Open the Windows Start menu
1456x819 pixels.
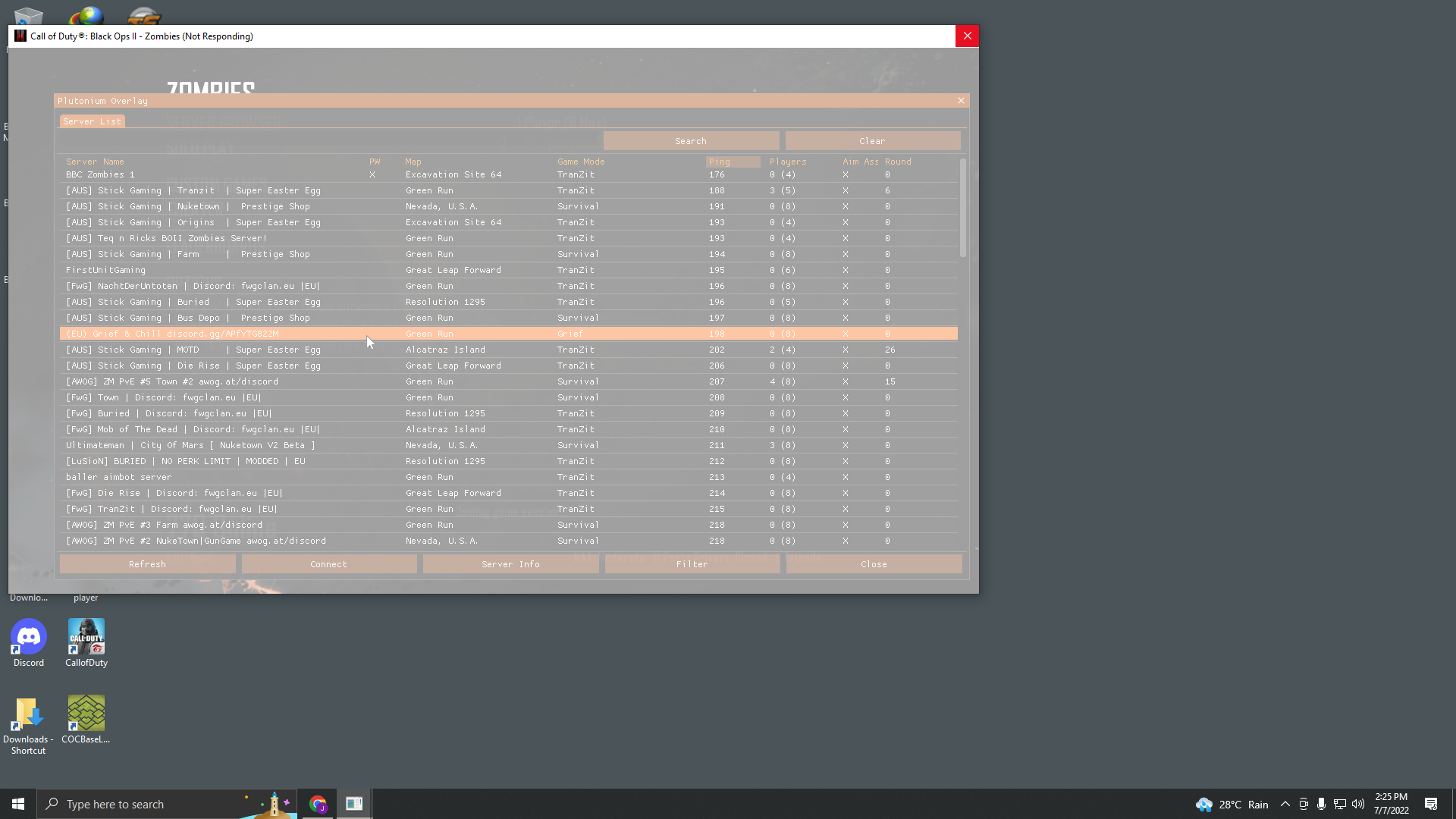tap(18, 804)
